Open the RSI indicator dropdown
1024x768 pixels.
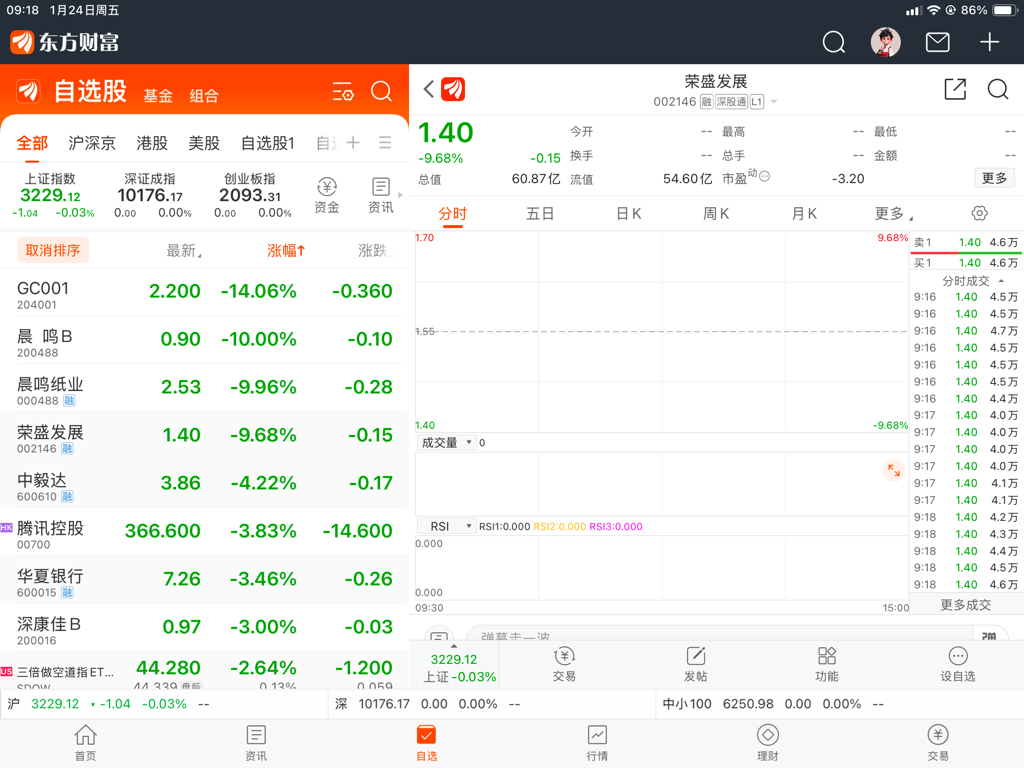tap(447, 526)
